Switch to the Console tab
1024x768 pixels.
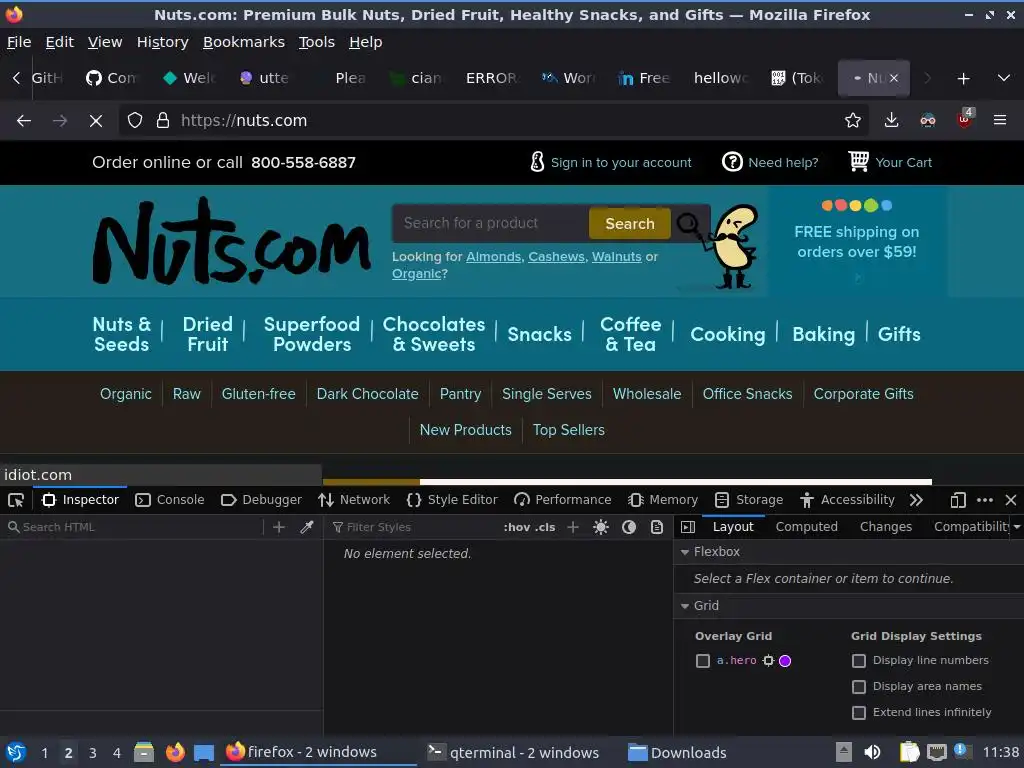click(170, 500)
